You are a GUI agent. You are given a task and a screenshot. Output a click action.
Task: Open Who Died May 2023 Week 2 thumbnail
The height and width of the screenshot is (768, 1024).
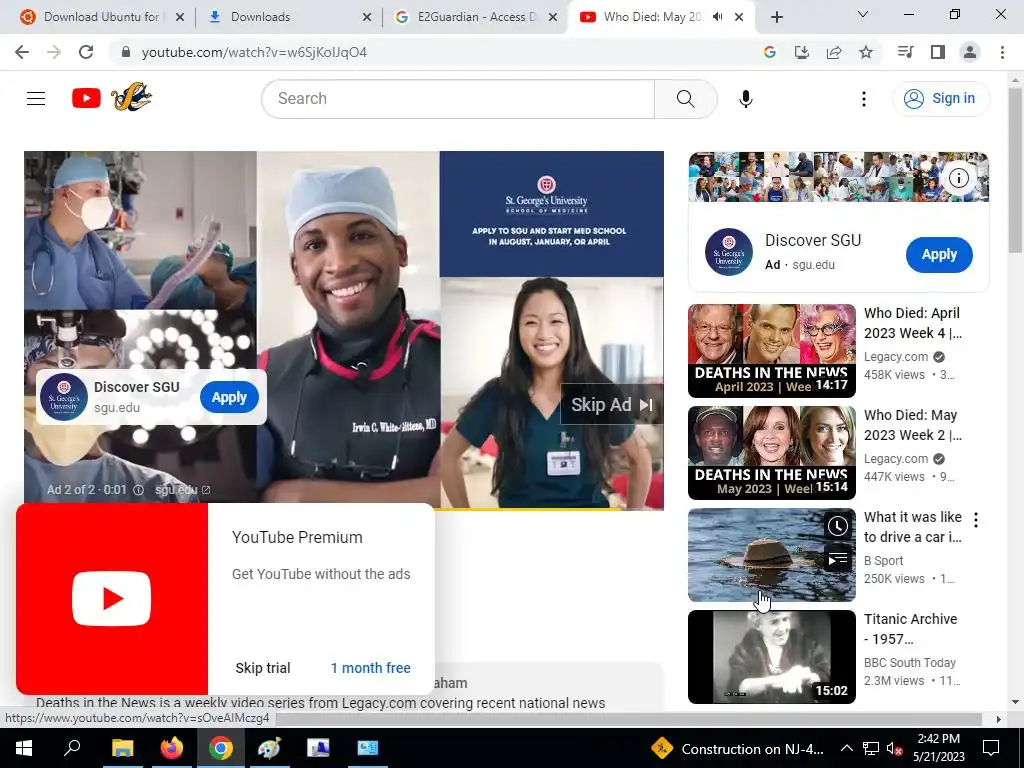click(771, 453)
